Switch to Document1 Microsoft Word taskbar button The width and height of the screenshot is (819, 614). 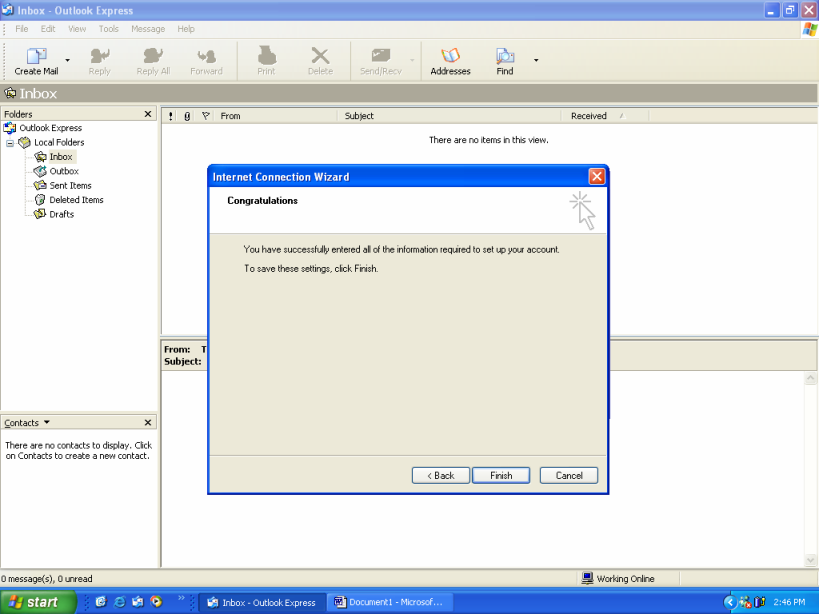click(389, 602)
